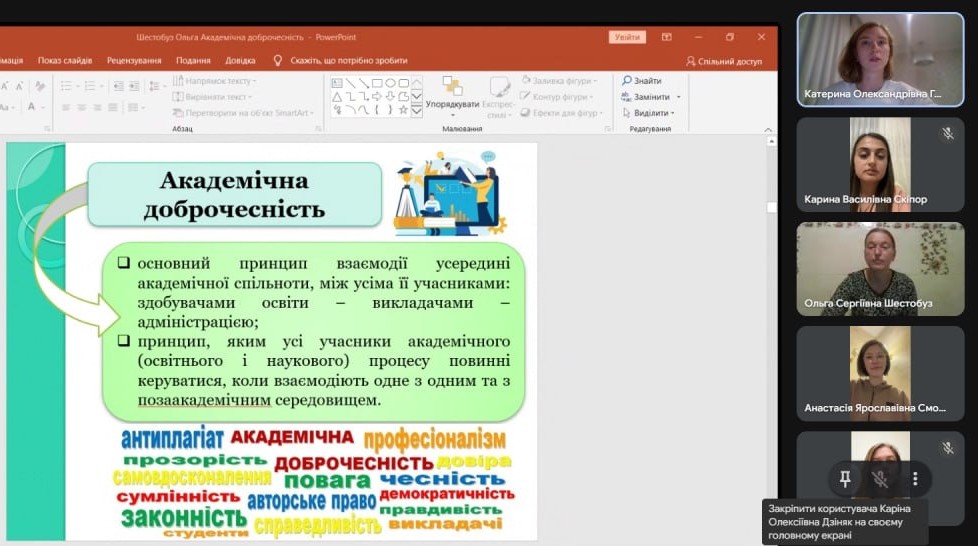Click the Спільний доступ share button
Image resolution: width=978 pixels, height=546 pixels.
pyautogui.click(x=724, y=61)
